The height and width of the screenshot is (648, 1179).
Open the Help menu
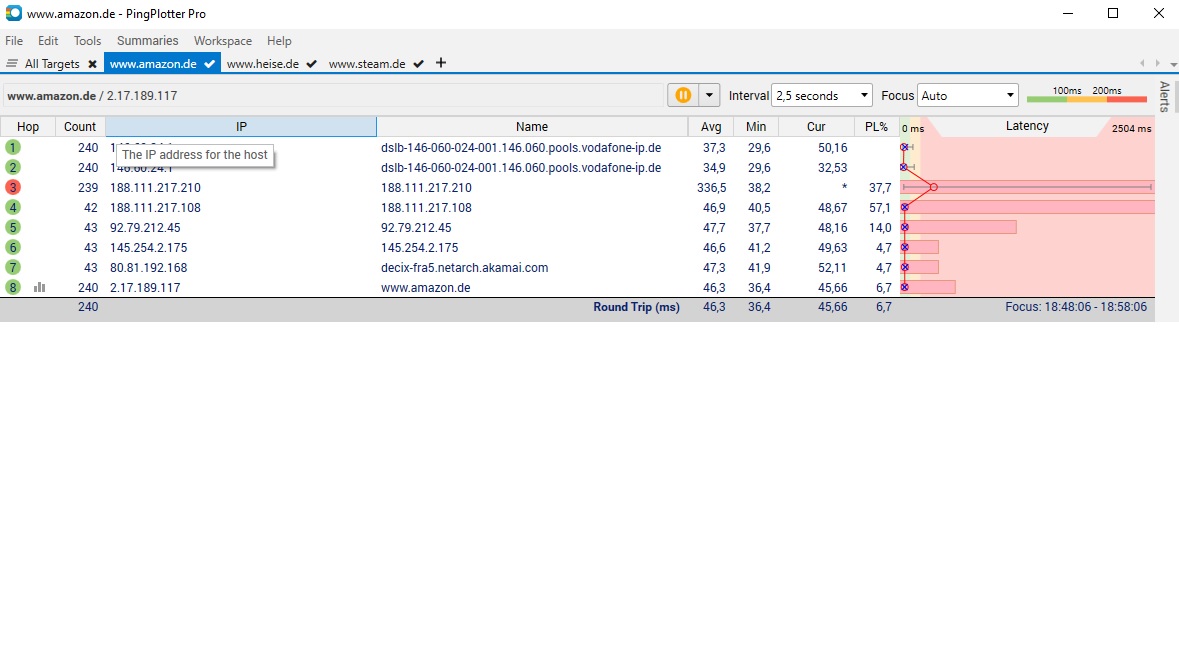[x=279, y=41]
